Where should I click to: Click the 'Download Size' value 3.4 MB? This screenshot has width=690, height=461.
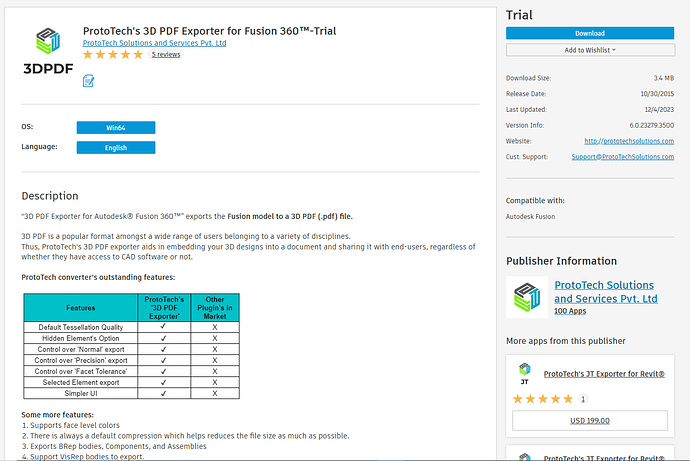click(x=664, y=78)
